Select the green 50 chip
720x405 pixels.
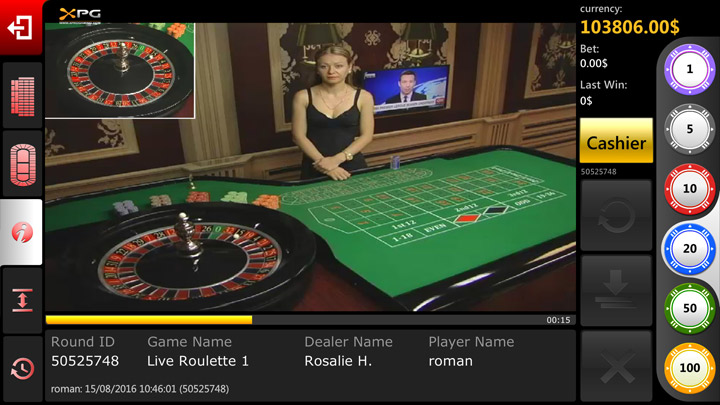tap(689, 308)
